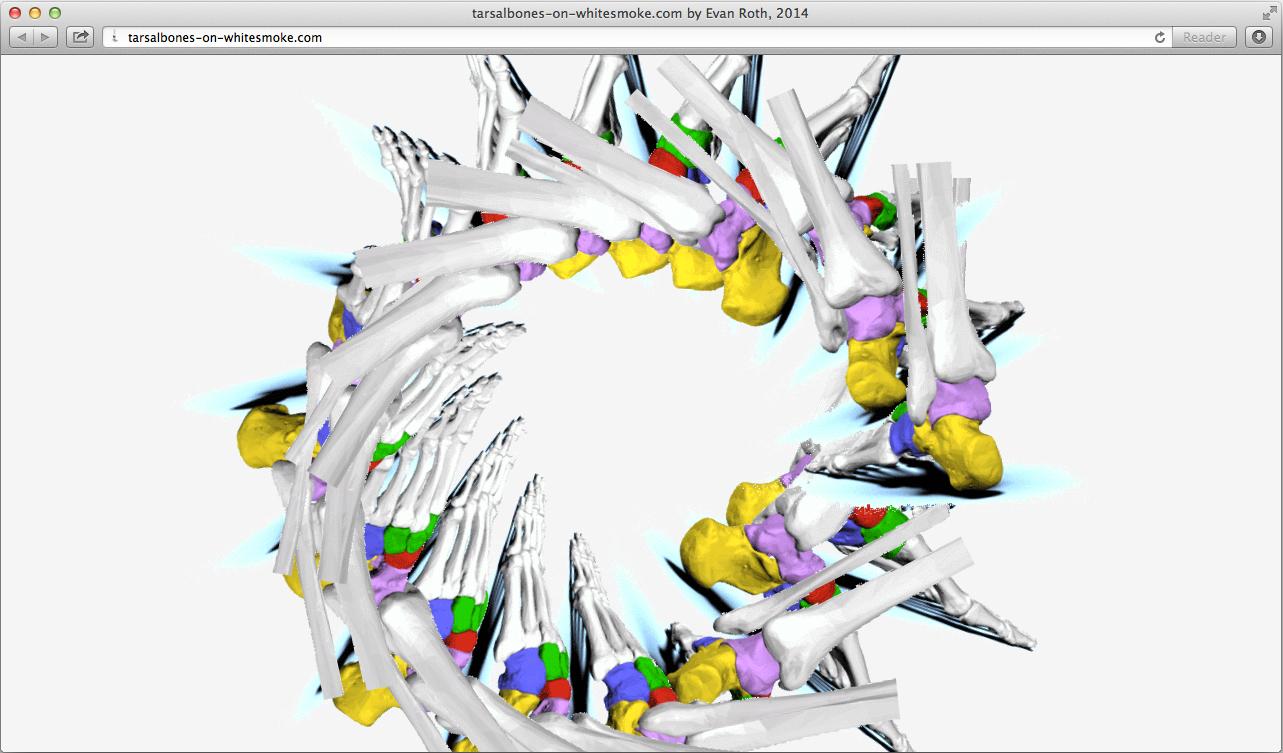Enable Reader view for this page
Viewport: 1283px width, 753px height.
[x=1204, y=37]
